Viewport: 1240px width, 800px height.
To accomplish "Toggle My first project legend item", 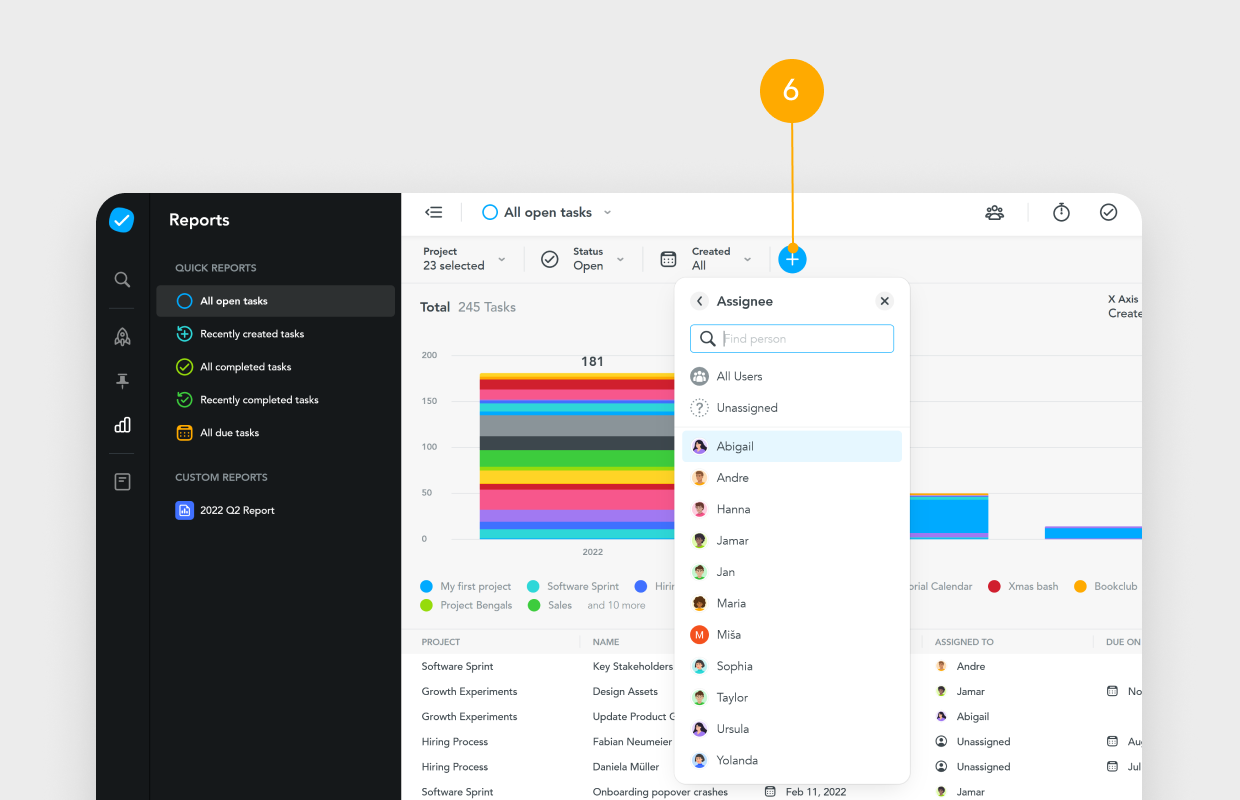I will point(466,586).
